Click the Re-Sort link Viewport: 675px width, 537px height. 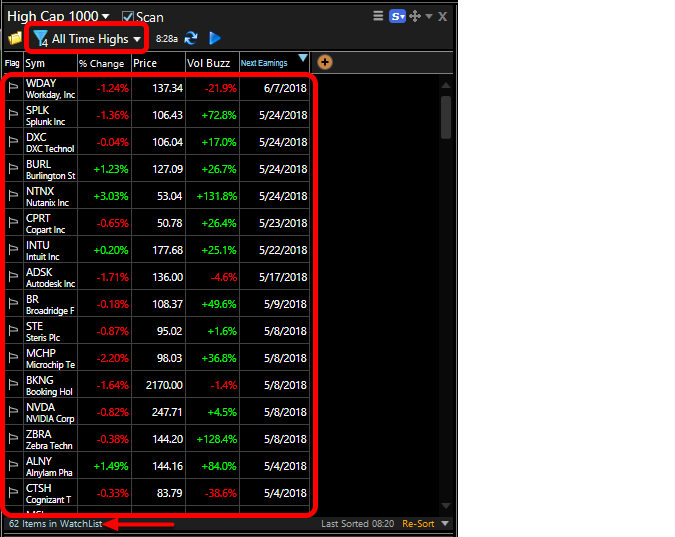(418, 524)
